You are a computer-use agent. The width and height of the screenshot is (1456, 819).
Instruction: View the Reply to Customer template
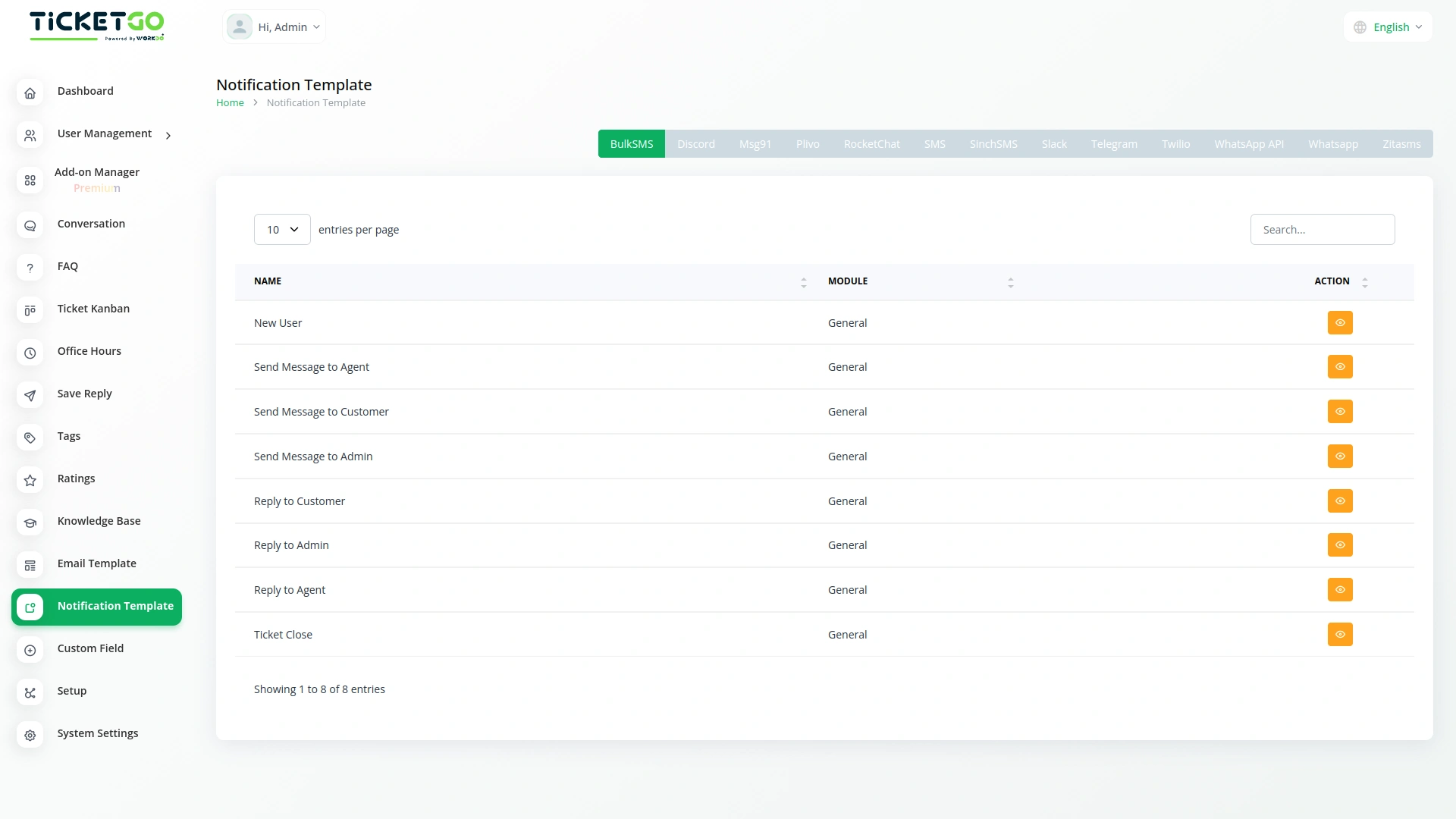pos(1339,501)
